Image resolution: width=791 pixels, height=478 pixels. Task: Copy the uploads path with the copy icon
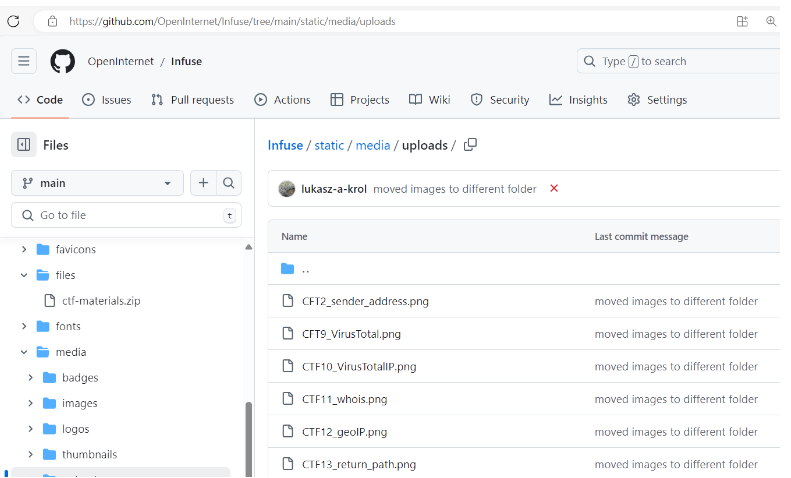coord(470,145)
